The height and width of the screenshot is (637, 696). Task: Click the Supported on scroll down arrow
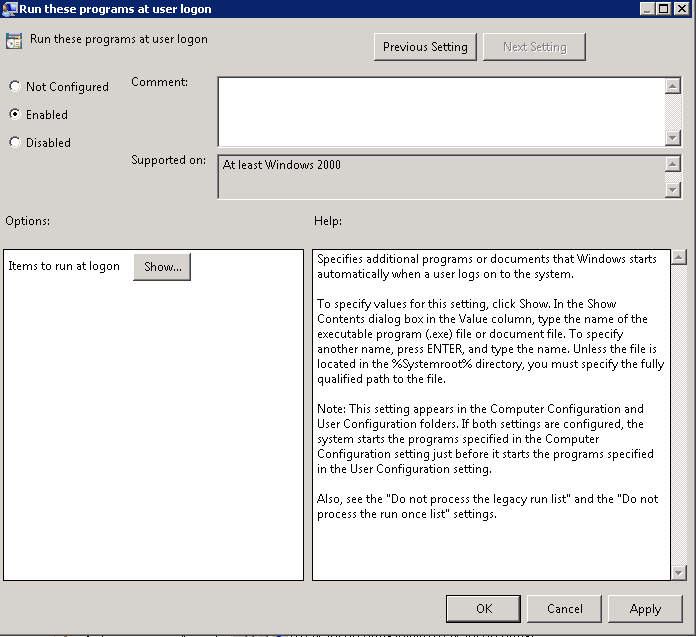coord(673,190)
